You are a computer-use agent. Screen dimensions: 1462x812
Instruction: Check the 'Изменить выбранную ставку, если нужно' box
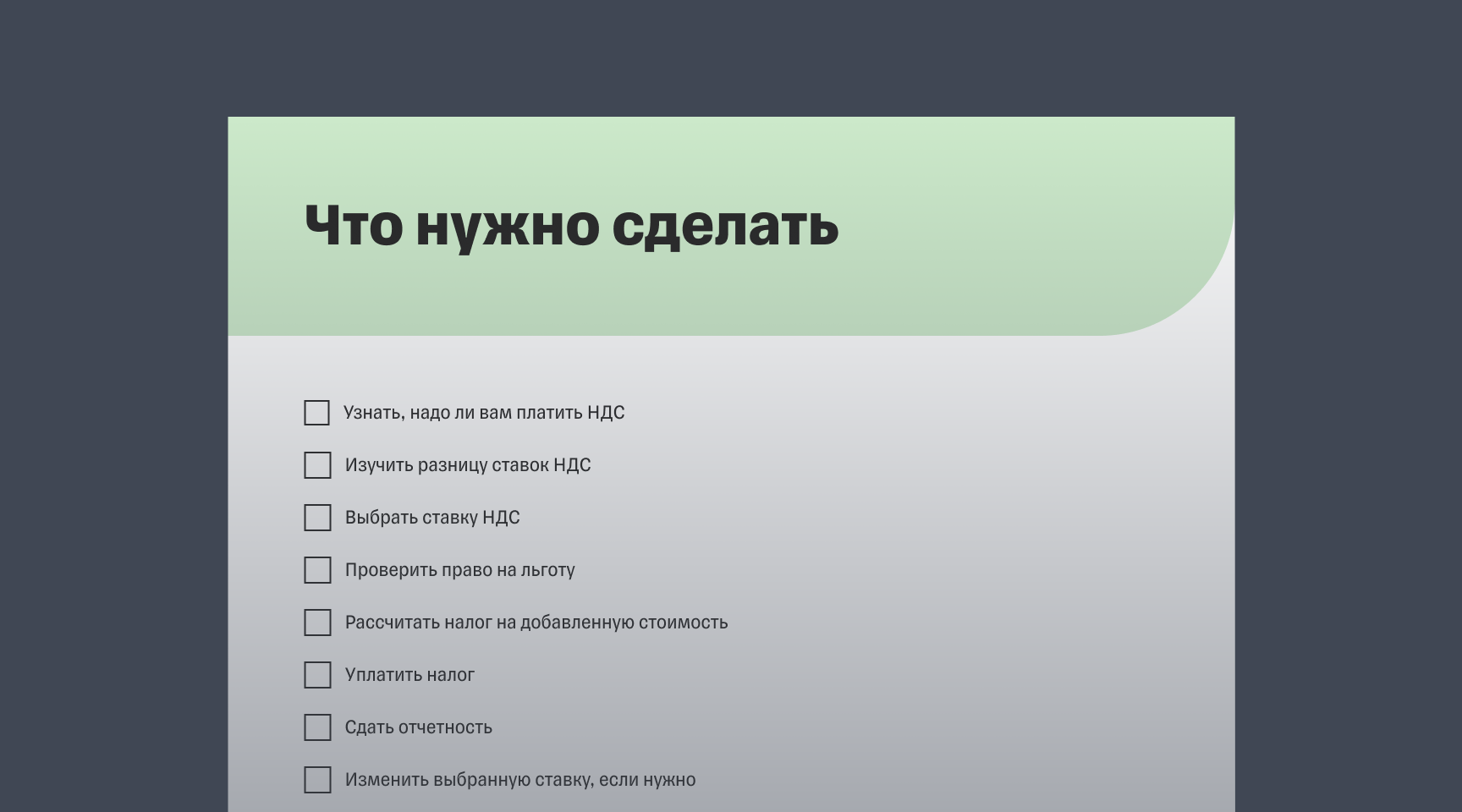(317, 780)
